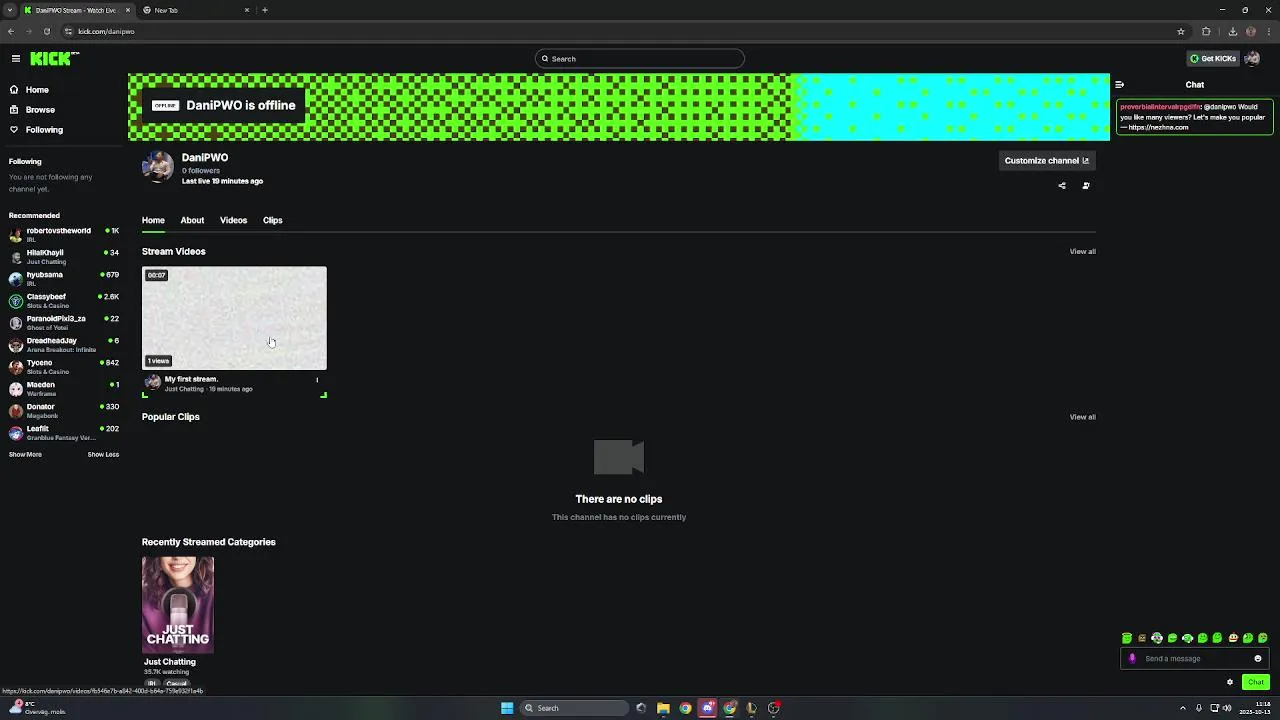This screenshot has width=1280, height=720.
Task: Open recommended channel ParanoidPixi3_za
Action: (x=63, y=323)
